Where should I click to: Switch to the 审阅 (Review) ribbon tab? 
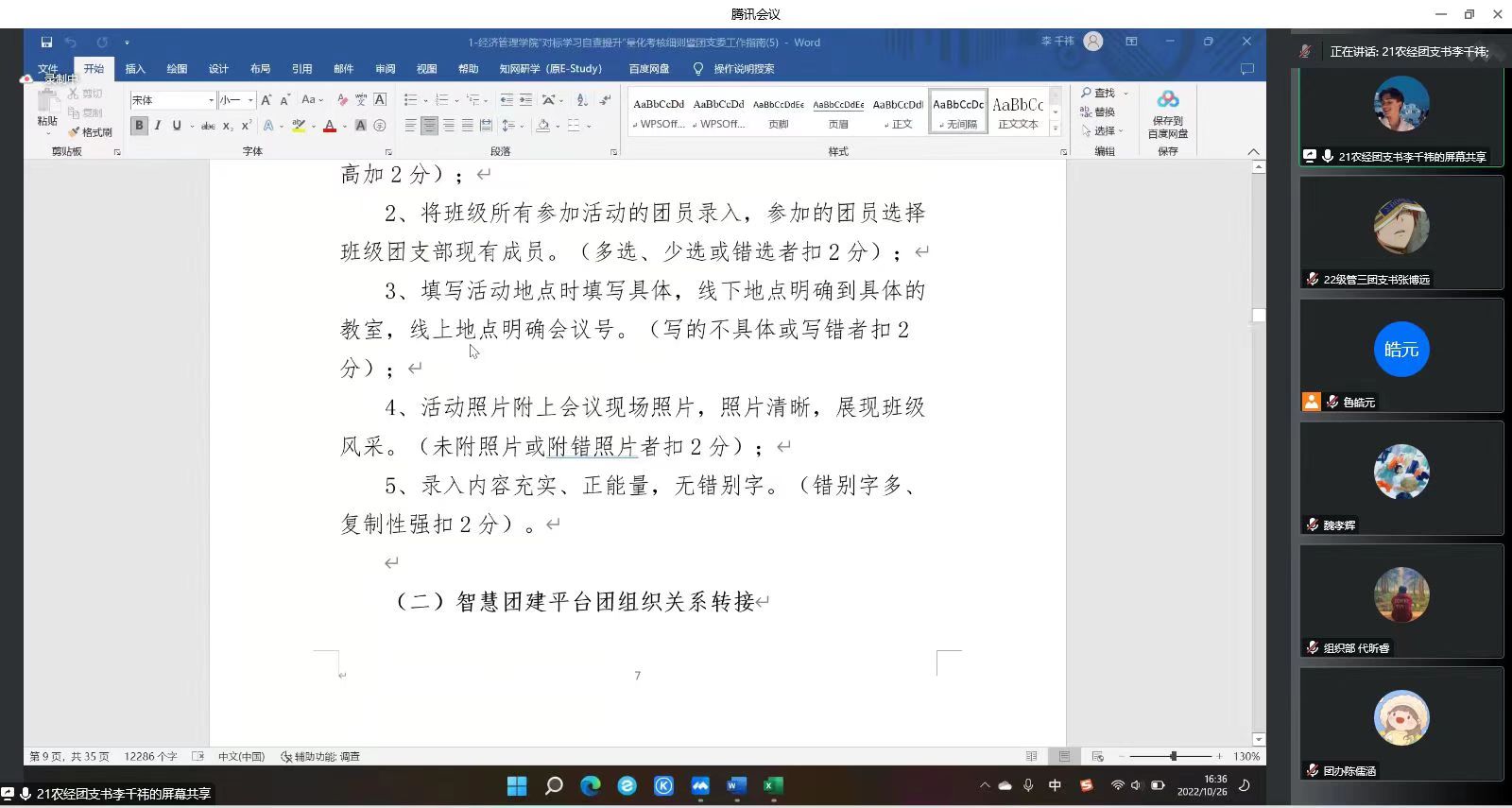coord(385,69)
